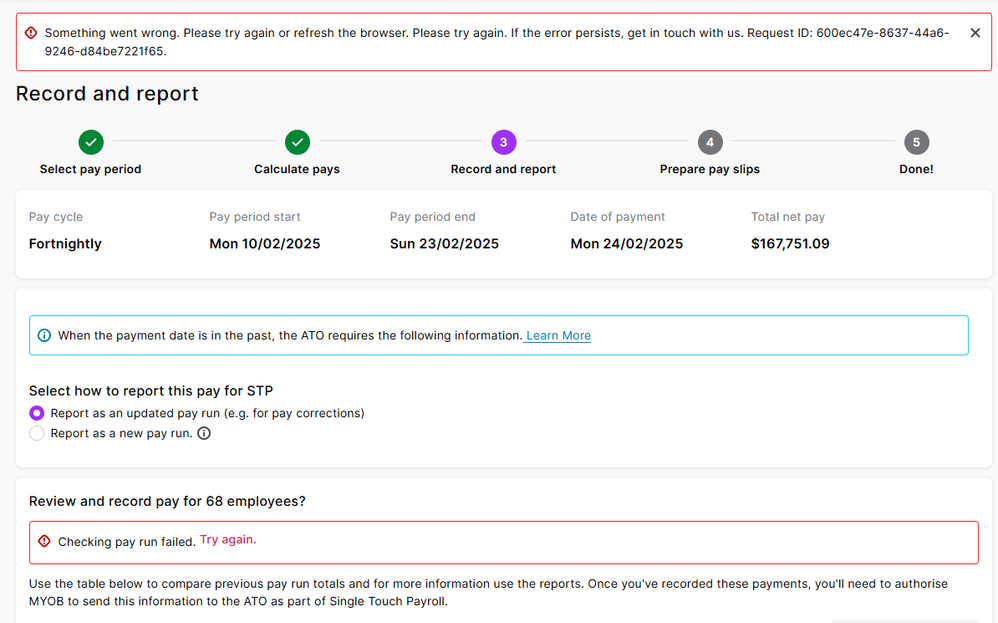998x623 pixels.
Task: Go to Calculate pays step label
Action: [297, 169]
